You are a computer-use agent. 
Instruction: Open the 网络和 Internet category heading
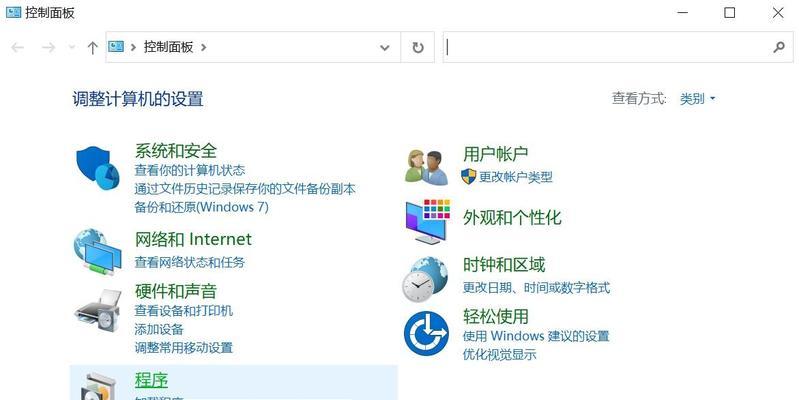pos(193,239)
